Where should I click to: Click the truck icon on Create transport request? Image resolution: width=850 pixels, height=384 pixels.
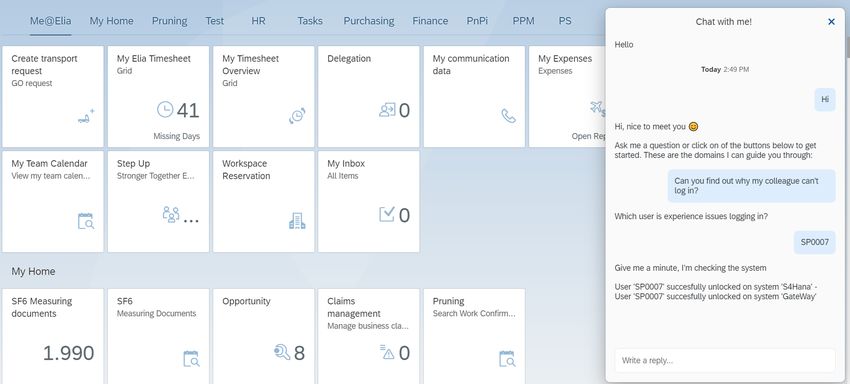pos(86,116)
